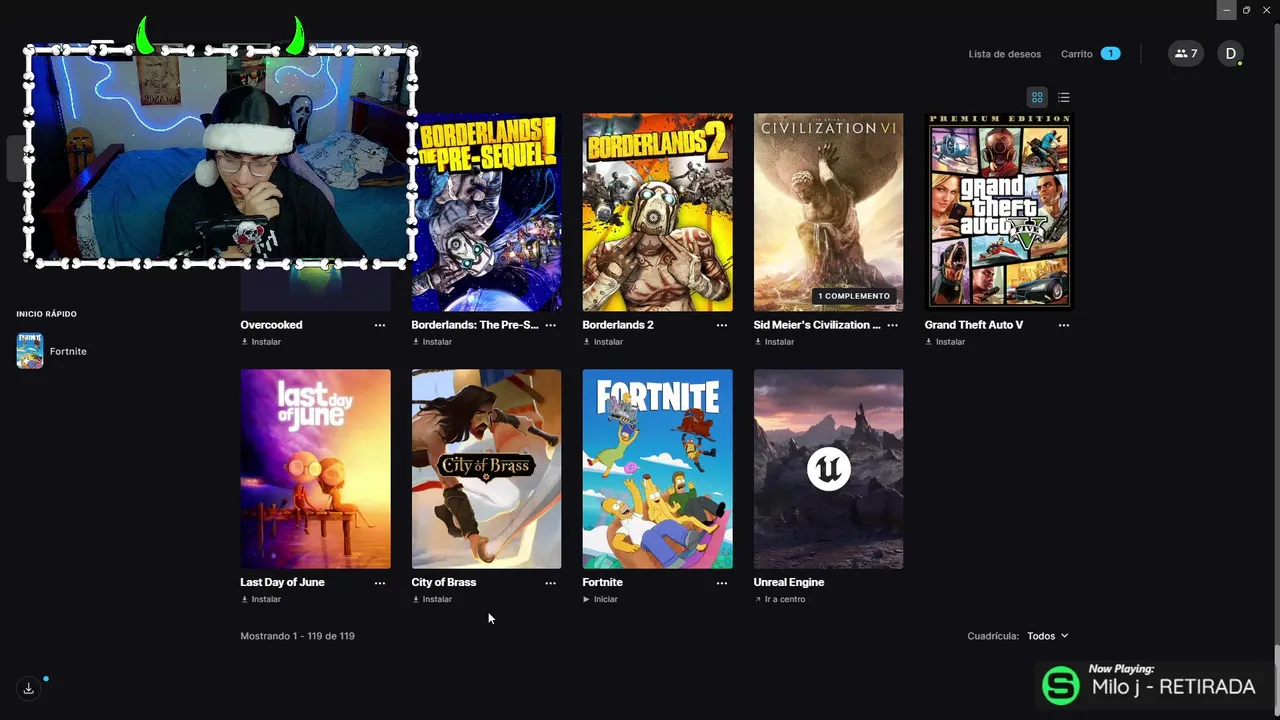Install Last Day of June
Viewport: 1280px width, 720px height.
pos(261,599)
